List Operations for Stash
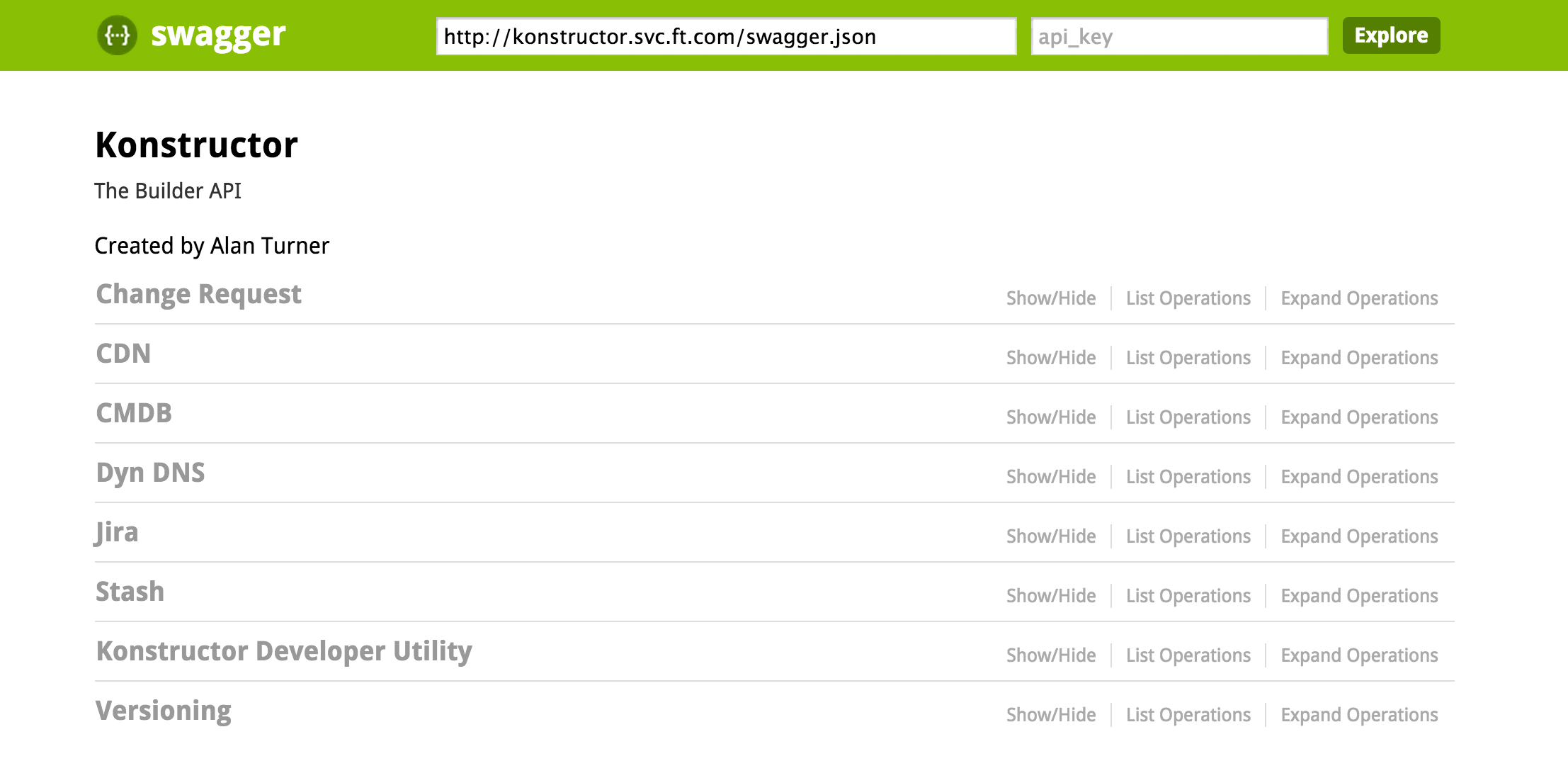 coord(1188,596)
